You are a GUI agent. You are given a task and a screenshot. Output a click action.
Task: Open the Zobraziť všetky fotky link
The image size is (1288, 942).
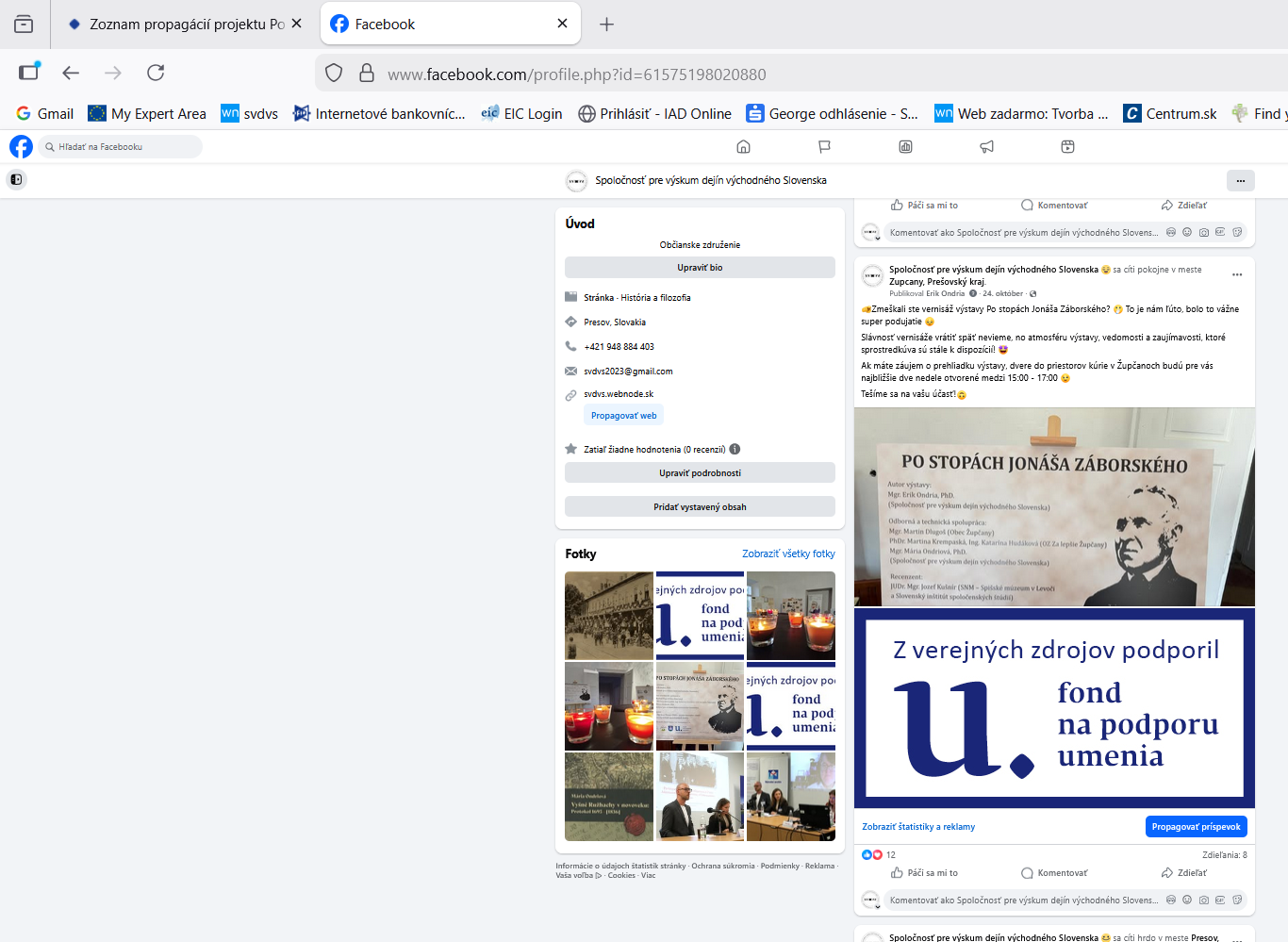[788, 554]
